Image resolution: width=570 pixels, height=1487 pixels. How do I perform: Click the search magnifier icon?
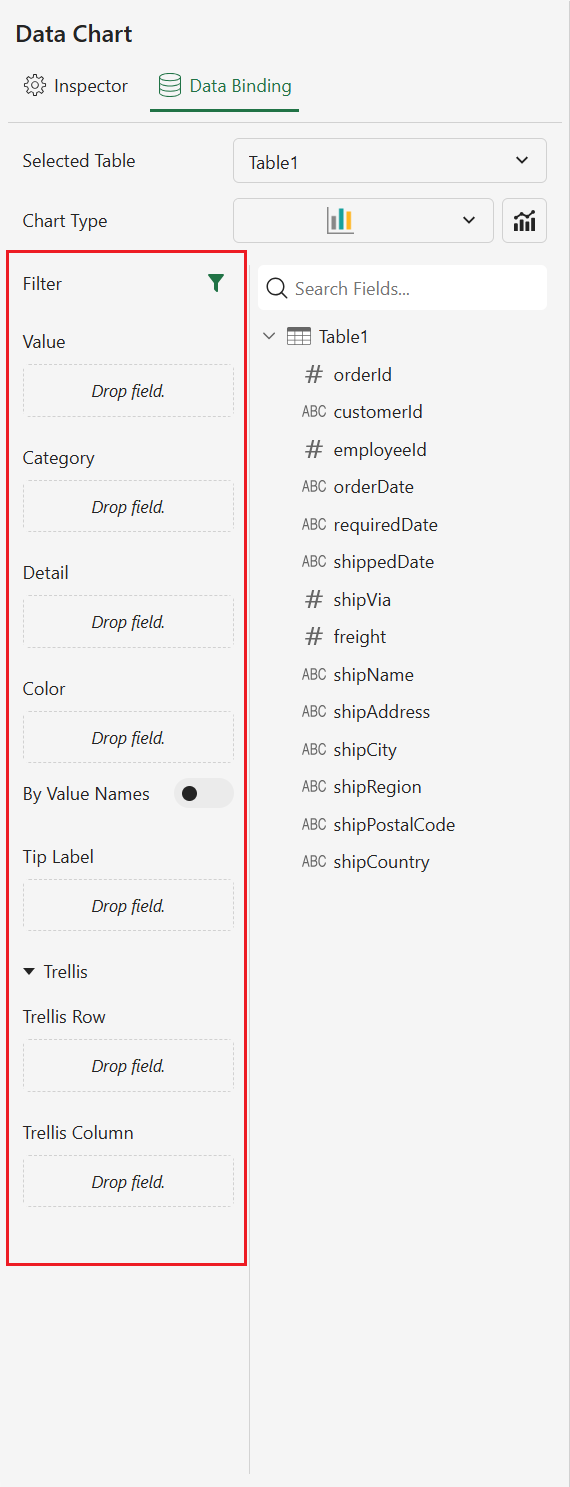[277, 289]
